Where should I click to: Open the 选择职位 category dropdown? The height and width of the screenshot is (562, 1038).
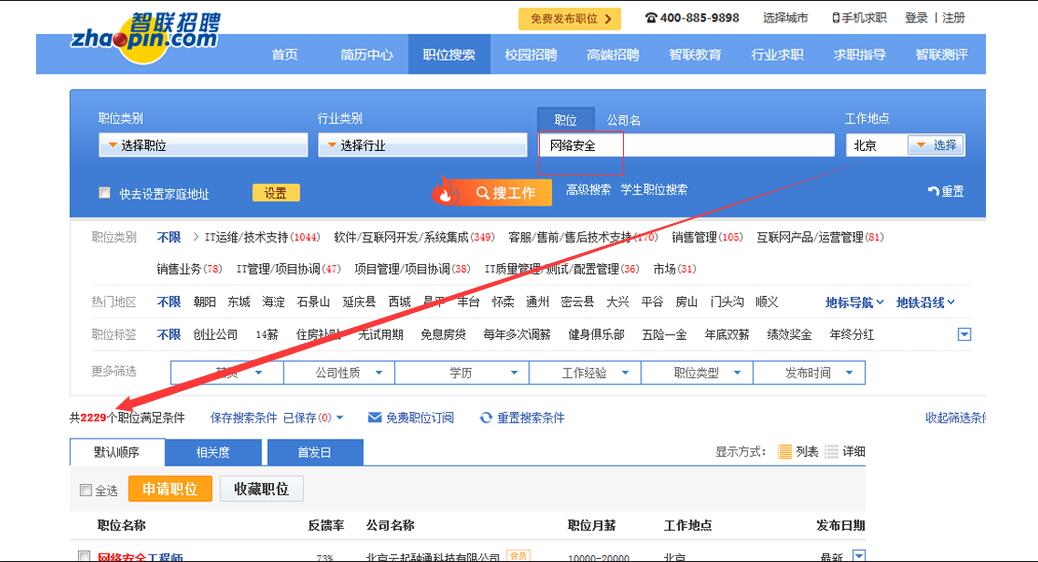coord(203,146)
